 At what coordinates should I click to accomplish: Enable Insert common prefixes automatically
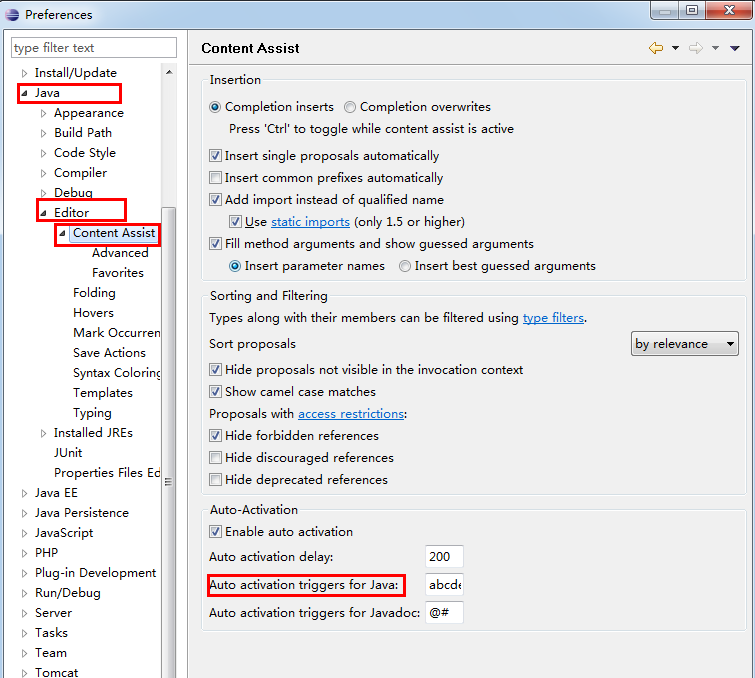coord(215,178)
